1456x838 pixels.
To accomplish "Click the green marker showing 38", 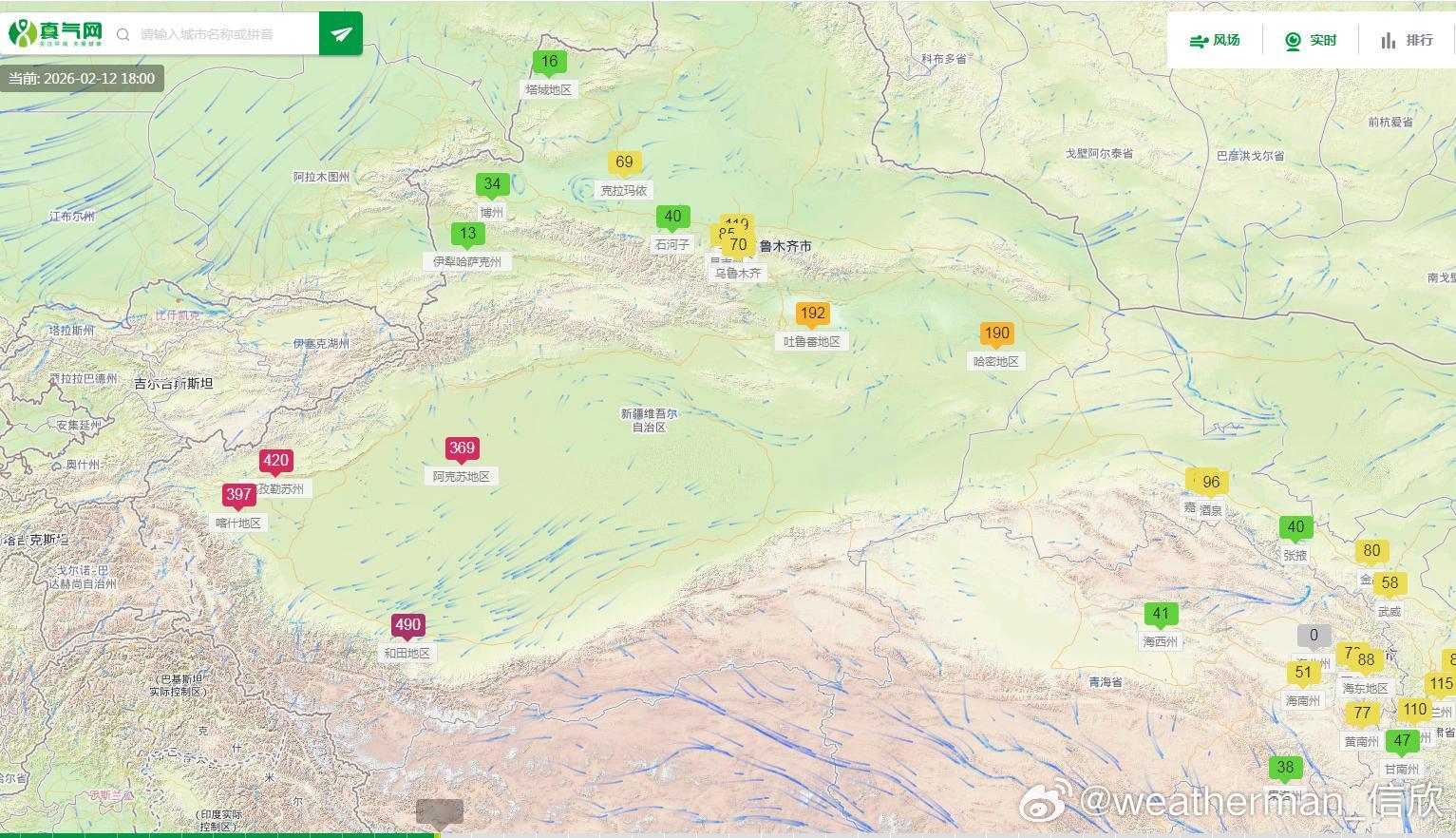I will click(1285, 769).
